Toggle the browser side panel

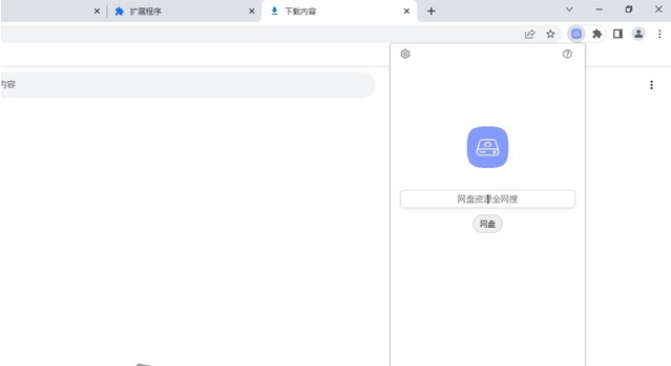pos(618,34)
